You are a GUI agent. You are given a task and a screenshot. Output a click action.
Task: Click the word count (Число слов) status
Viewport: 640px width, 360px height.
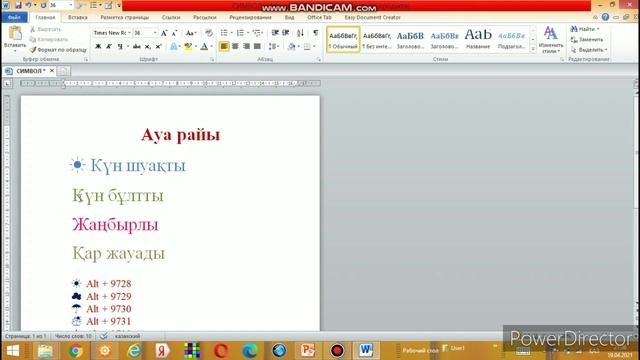(73, 336)
